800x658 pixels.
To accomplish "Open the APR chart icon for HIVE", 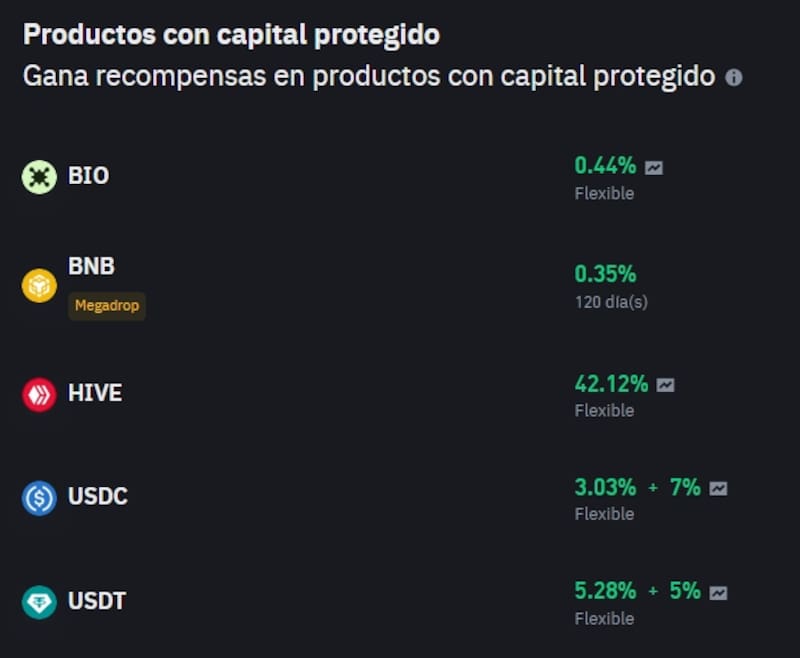I will [665, 385].
